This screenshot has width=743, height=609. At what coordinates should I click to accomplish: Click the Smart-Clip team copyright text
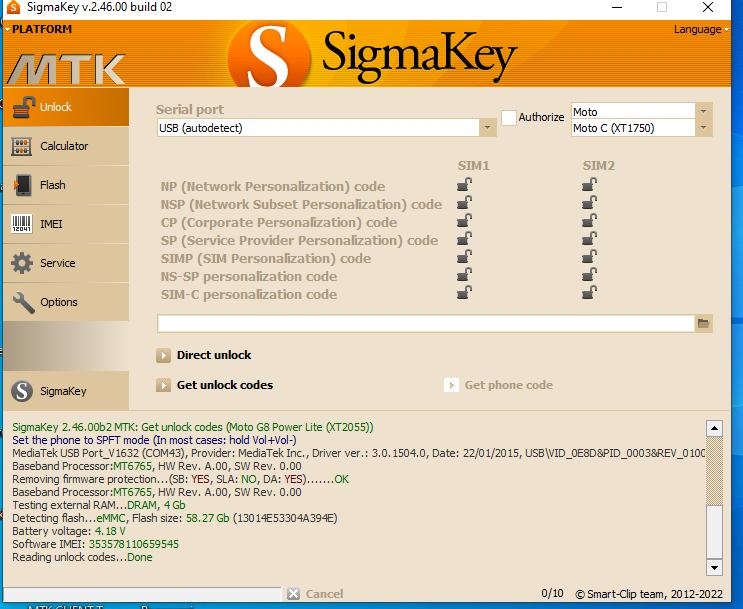tap(649, 594)
